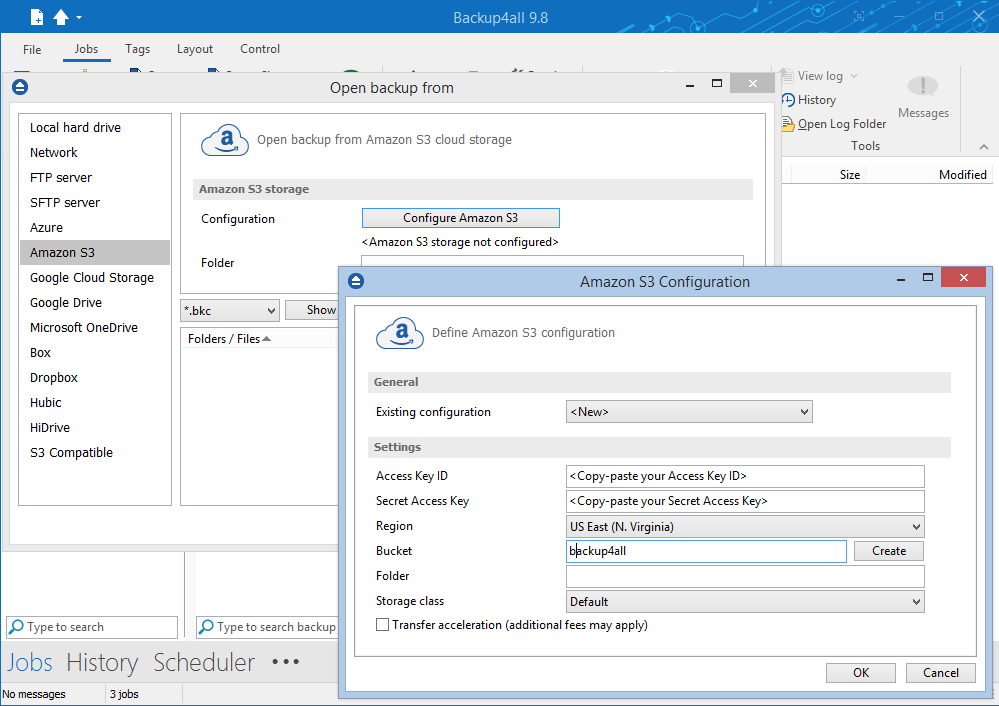This screenshot has width=999, height=706.
Task: Click the Configure Amazon S3 button
Action: 460,218
